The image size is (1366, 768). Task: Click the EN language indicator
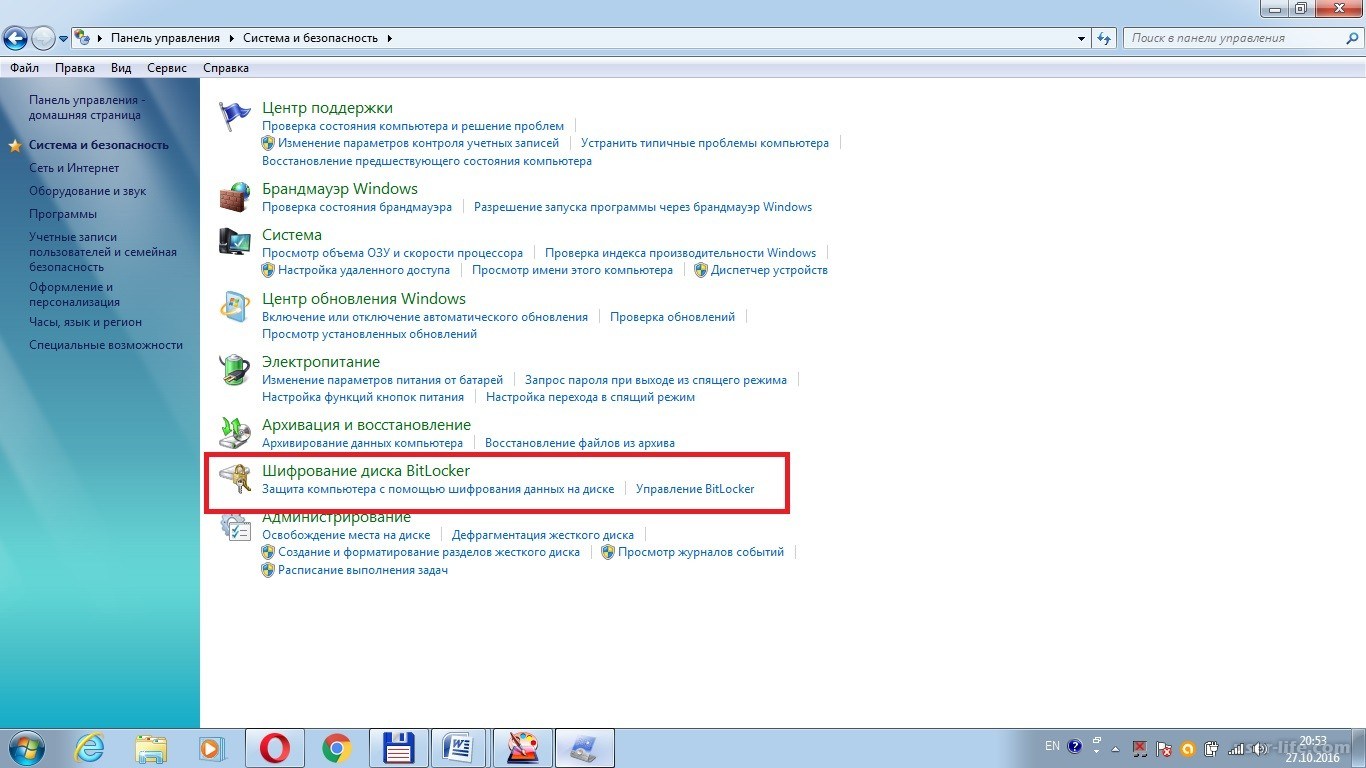click(x=1052, y=746)
